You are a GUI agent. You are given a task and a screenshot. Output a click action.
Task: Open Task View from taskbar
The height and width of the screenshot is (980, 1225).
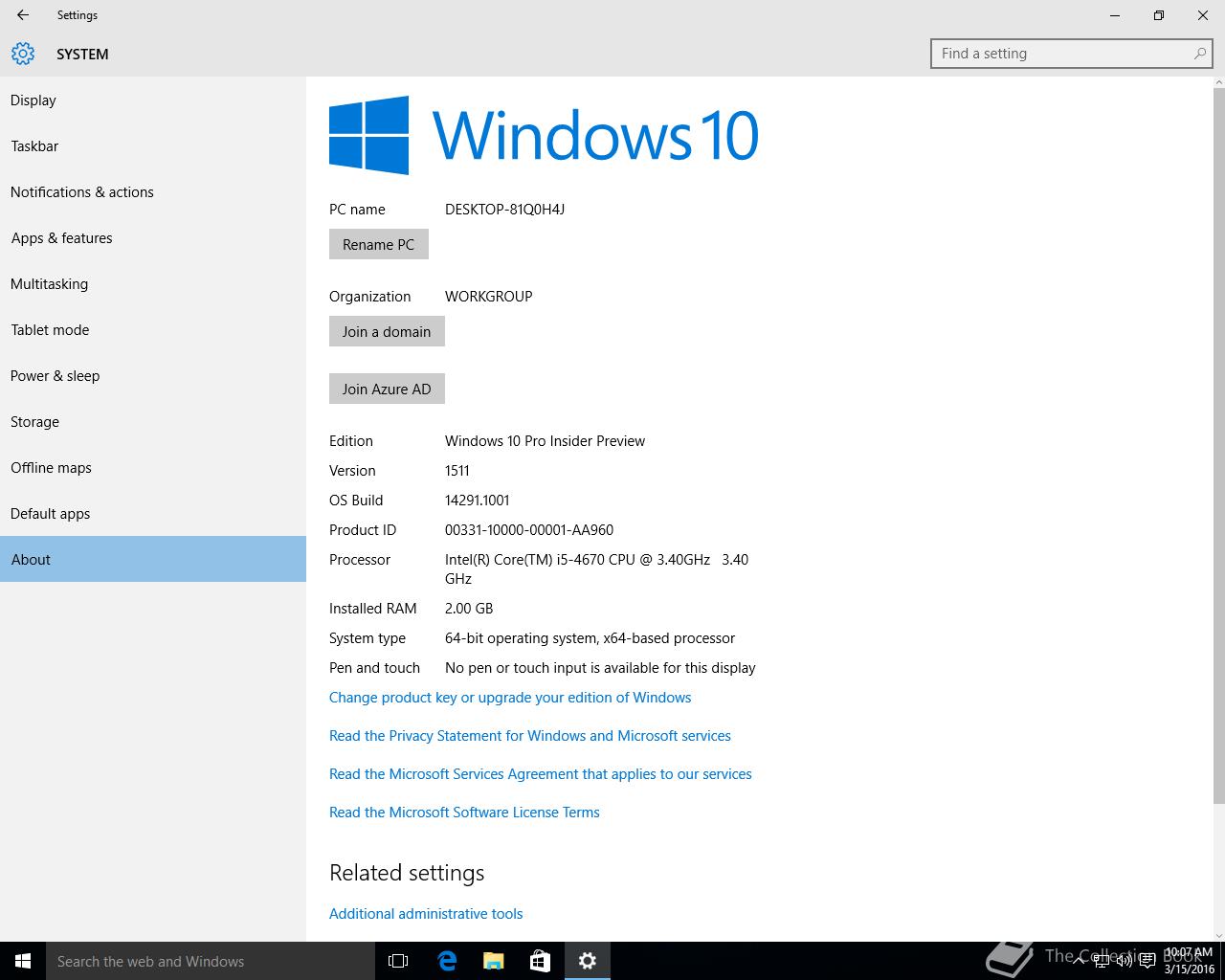pos(398,961)
